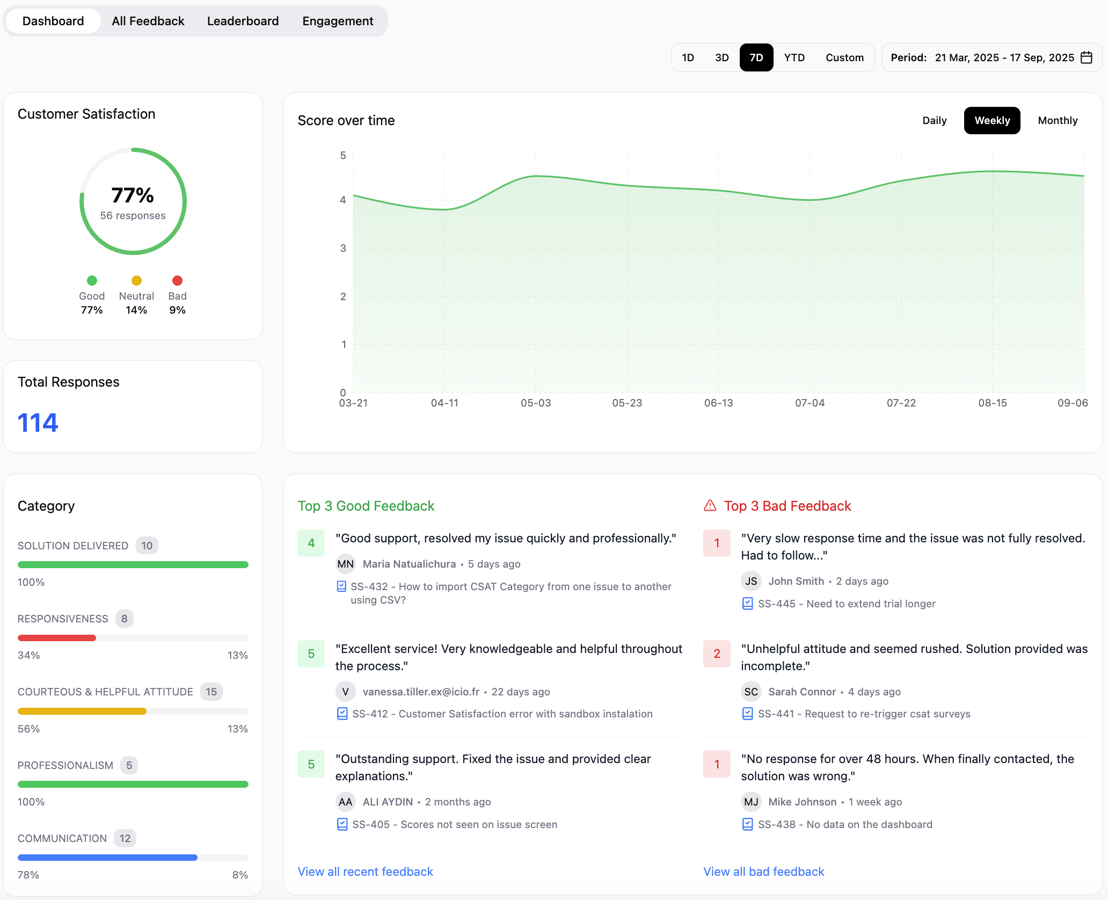Click the 05-03 date label on chart axis
This screenshot has height=900, width=1108.
pyautogui.click(x=536, y=403)
